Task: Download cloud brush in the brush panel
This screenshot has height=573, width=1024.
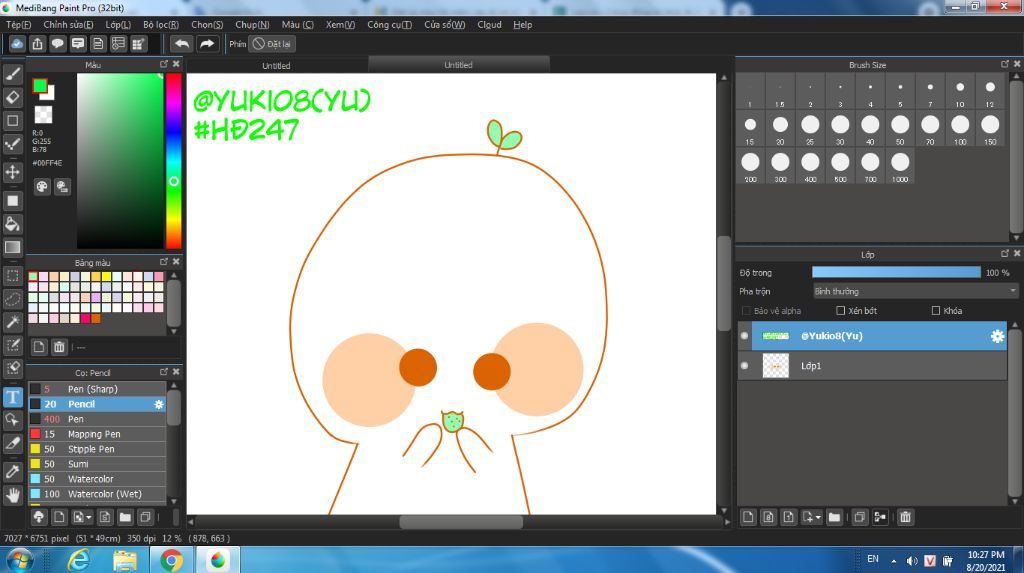Action: 39,517
